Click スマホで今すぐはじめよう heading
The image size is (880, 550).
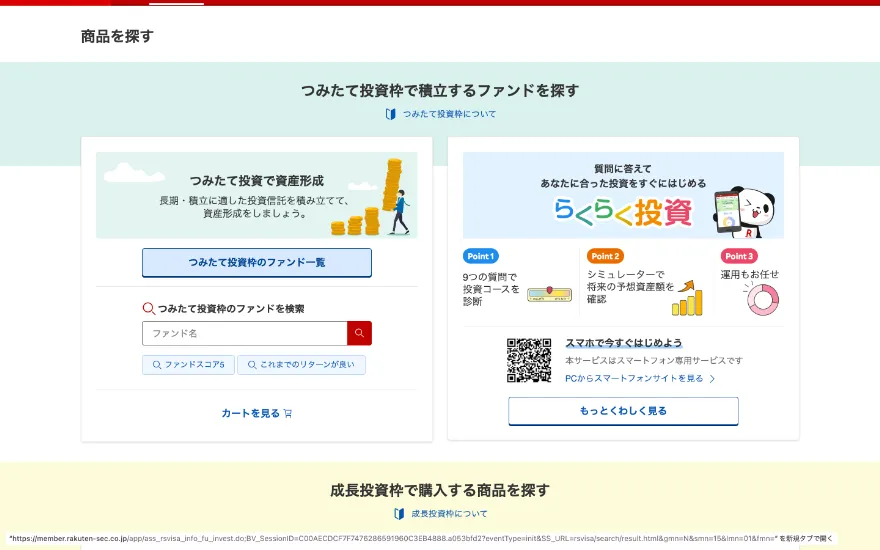click(x=624, y=343)
